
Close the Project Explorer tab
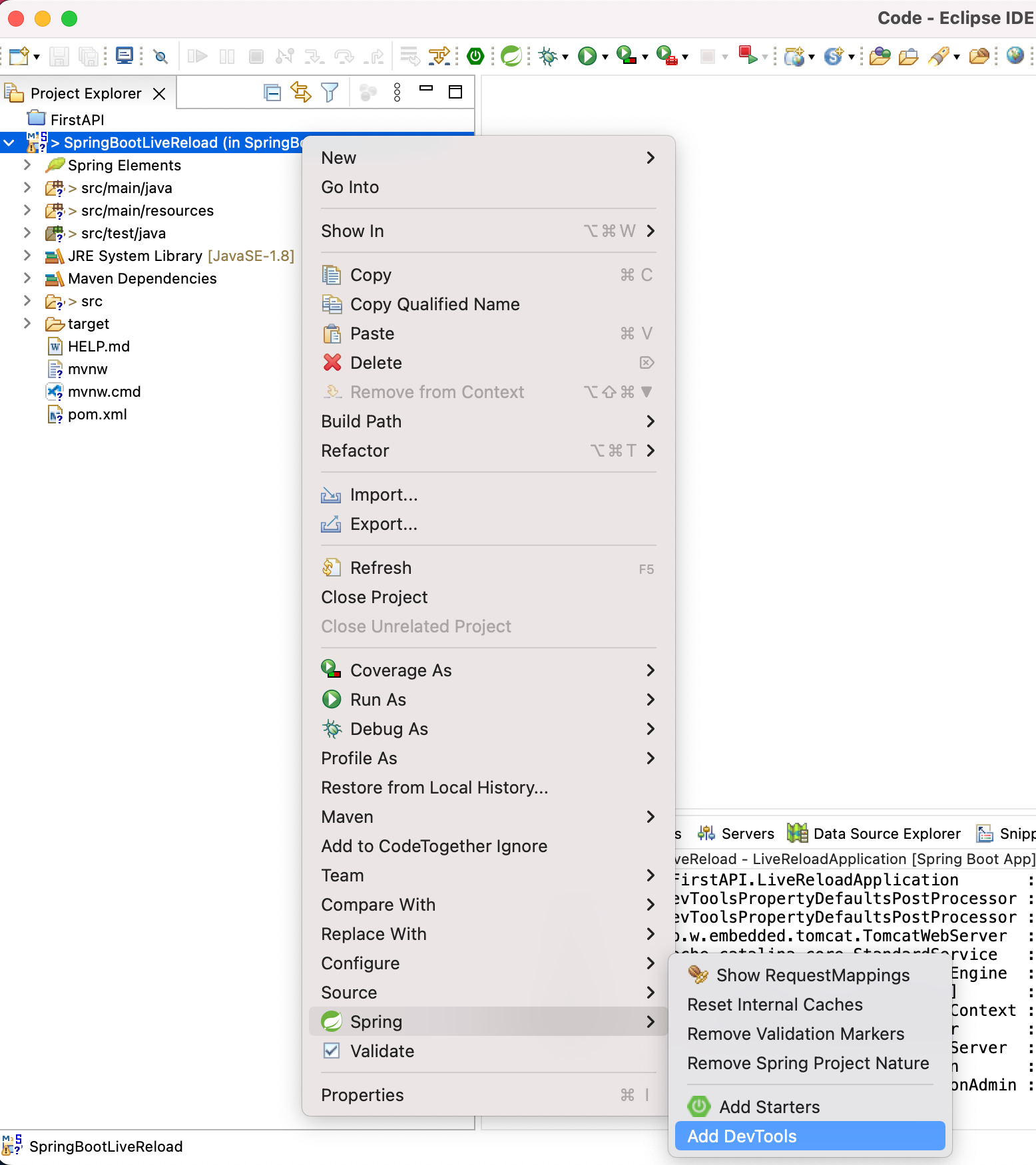click(x=159, y=93)
